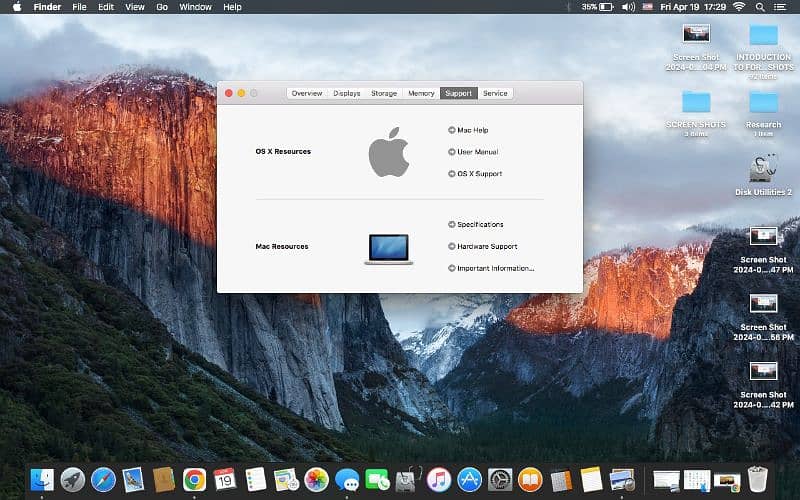This screenshot has height=500, width=800.
Task: Switch to the Overview tab
Action: tap(307, 93)
